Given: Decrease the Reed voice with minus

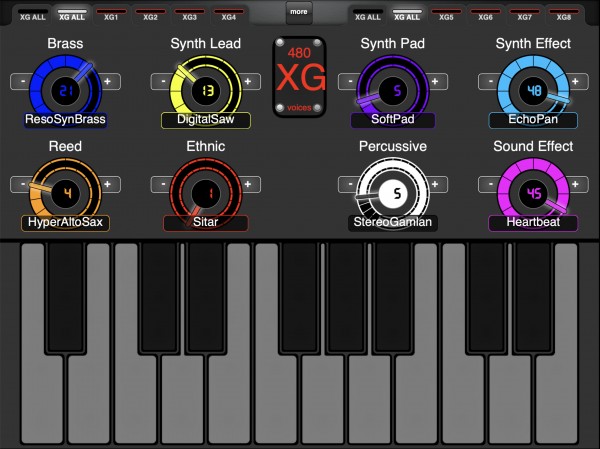Looking at the screenshot, I should (x=23, y=184).
